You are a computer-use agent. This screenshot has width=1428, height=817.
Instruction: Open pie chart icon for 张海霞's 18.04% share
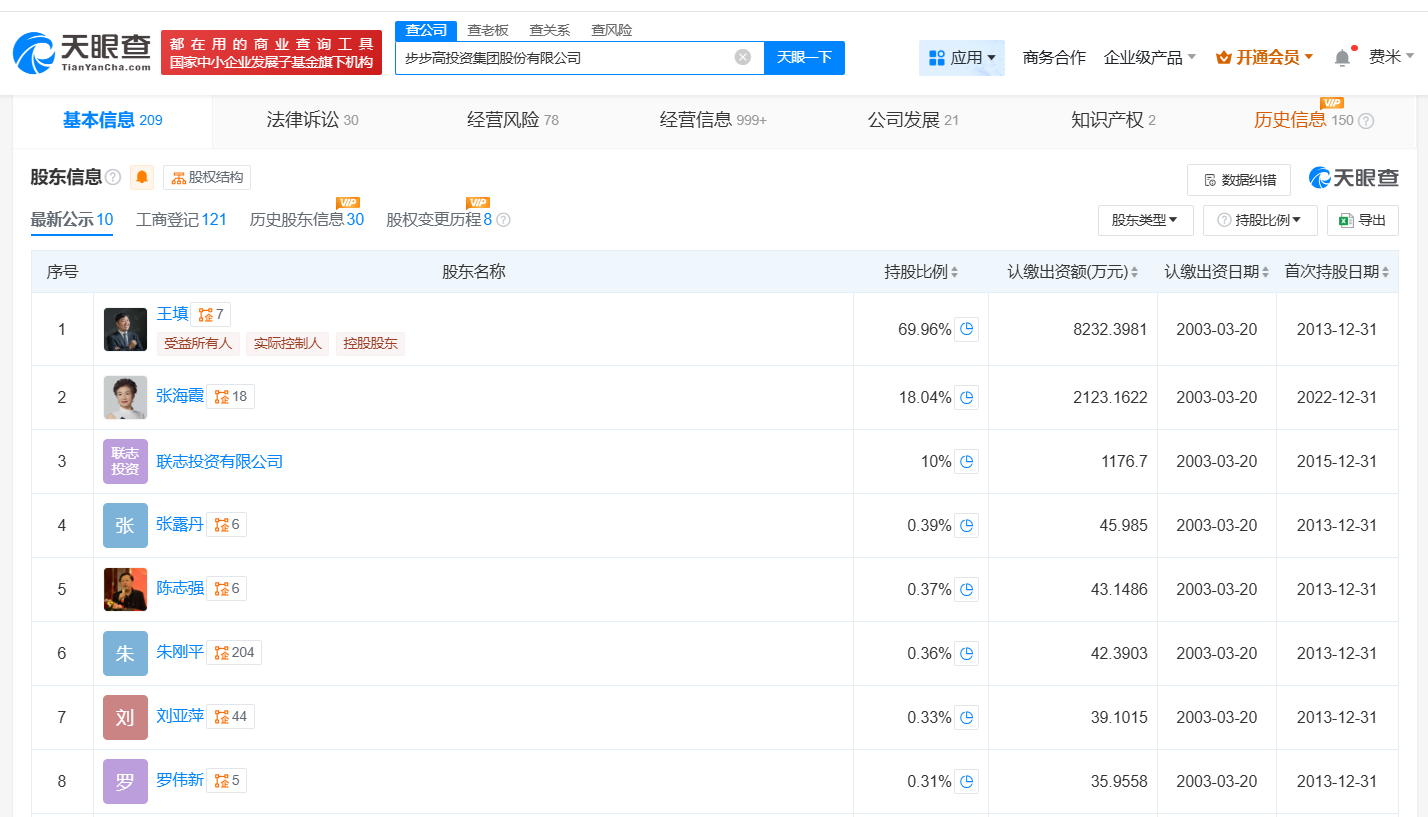click(x=966, y=397)
